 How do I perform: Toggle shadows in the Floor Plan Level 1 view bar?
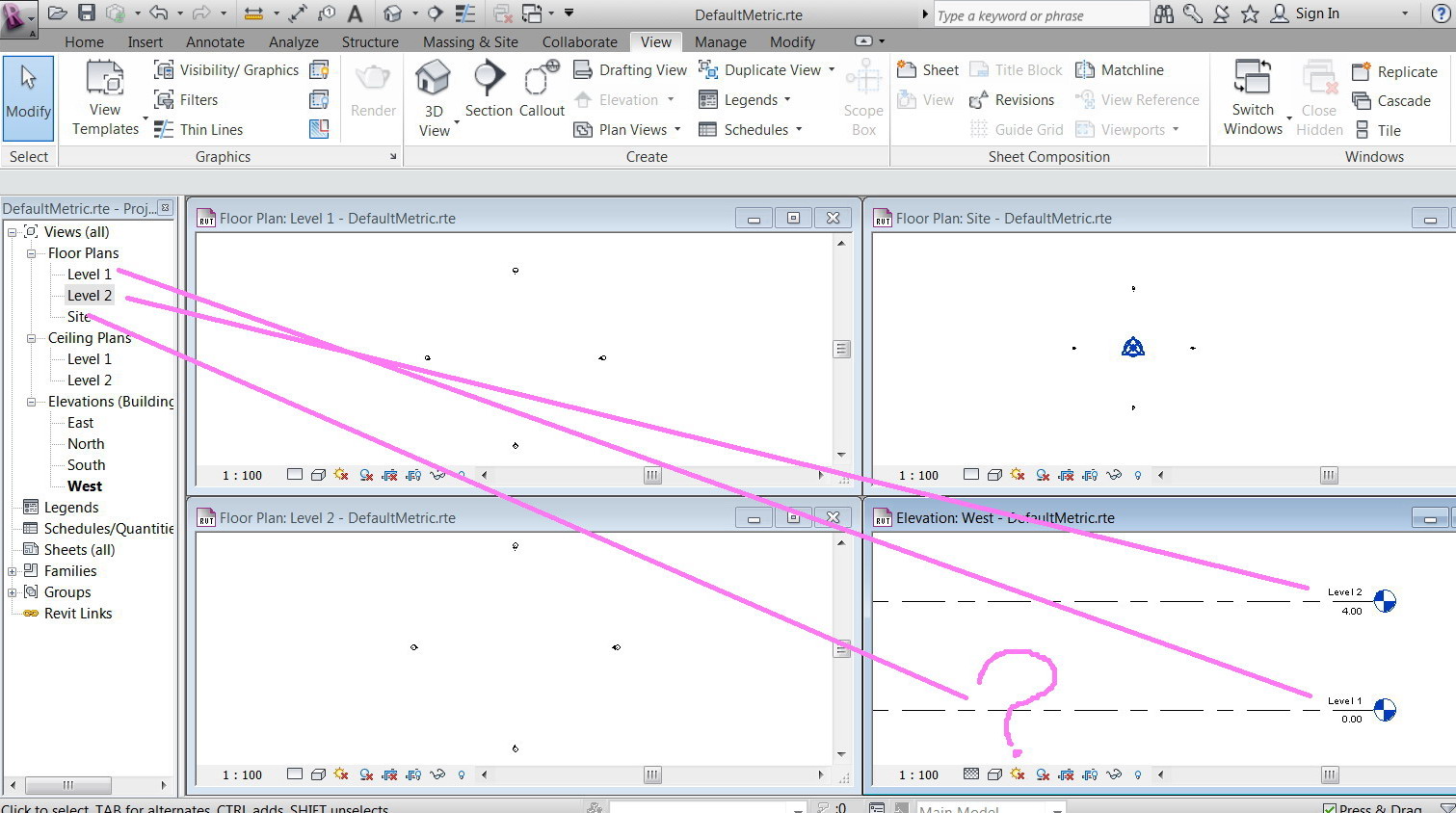366,475
